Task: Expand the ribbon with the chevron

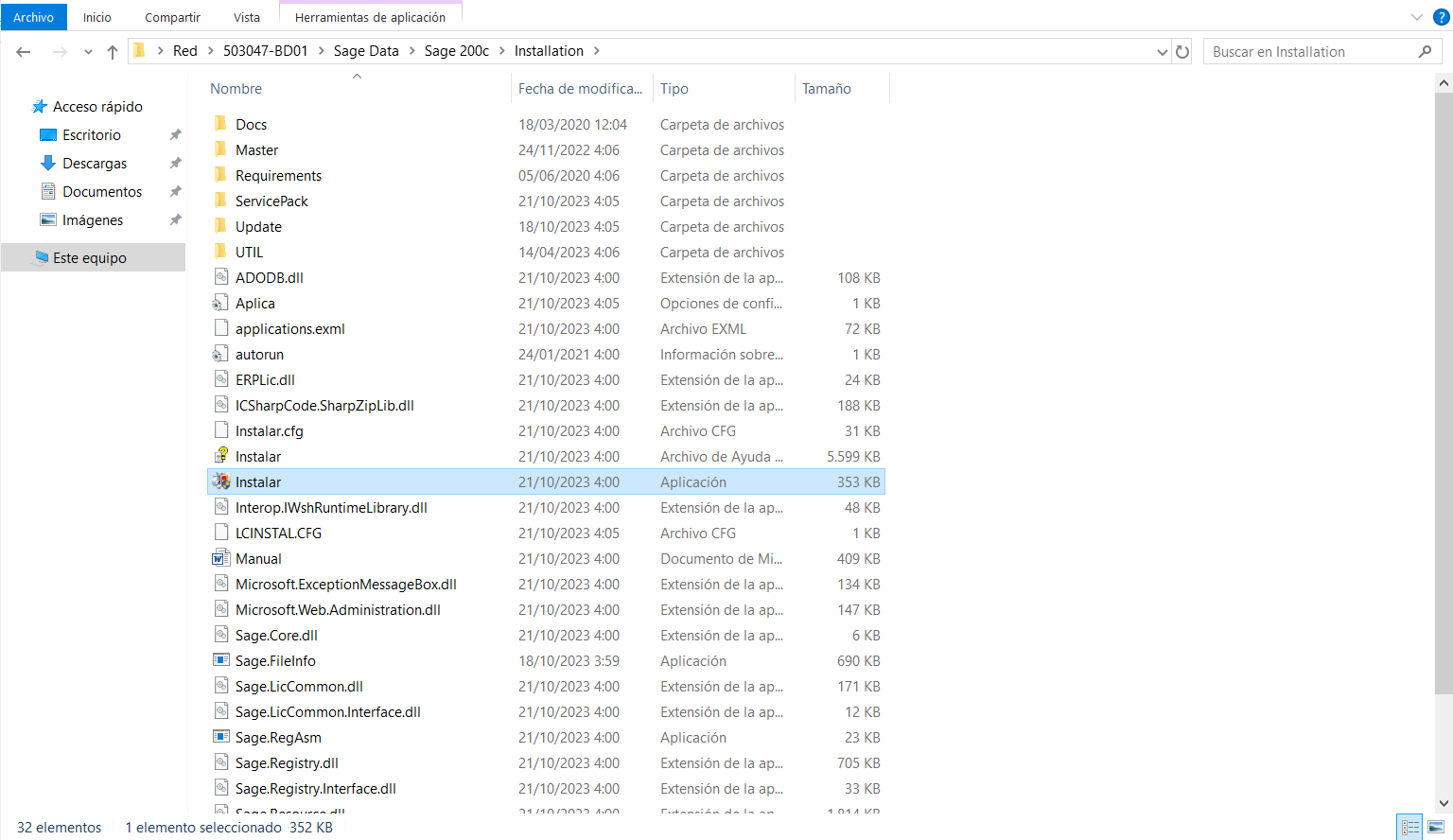Action: point(1416,17)
